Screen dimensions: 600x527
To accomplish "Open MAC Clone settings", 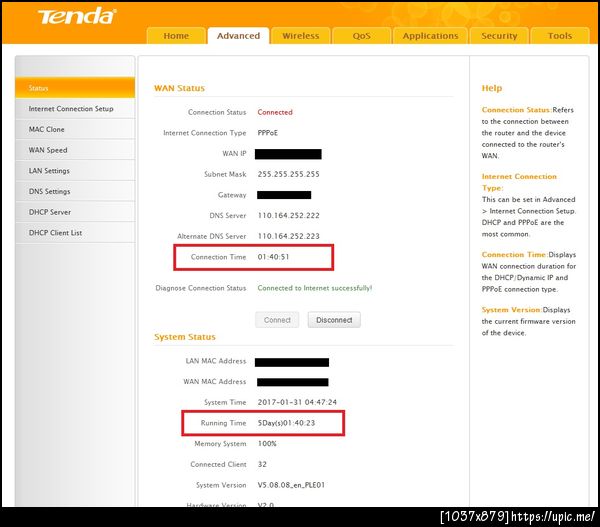I will pyautogui.click(x=75, y=129).
